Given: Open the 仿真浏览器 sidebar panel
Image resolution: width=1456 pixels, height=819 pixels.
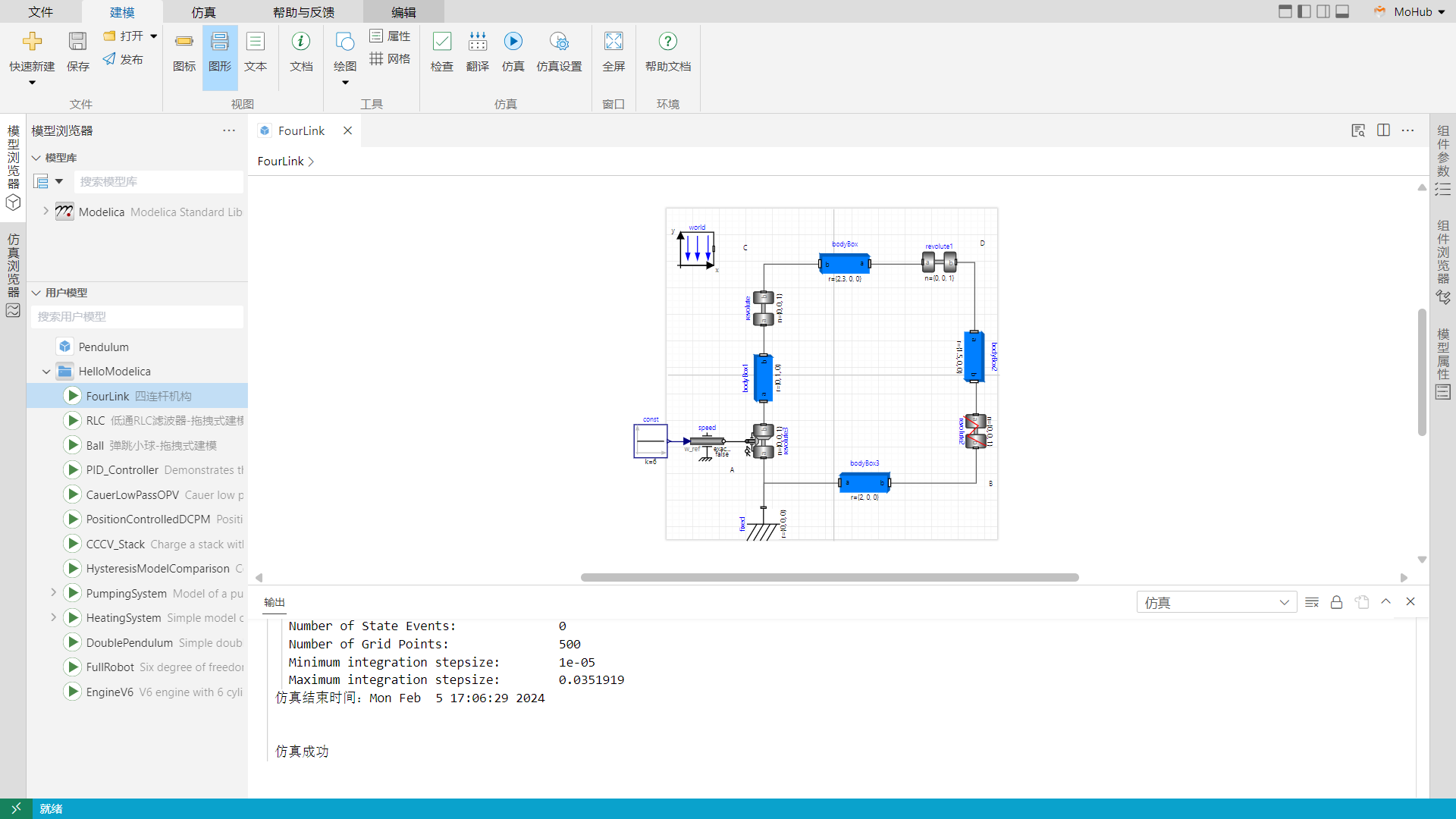Looking at the screenshot, I should pyautogui.click(x=13, y=275).
